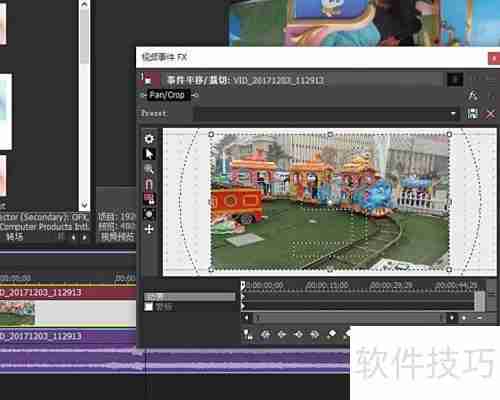The image size is (500, 400).
Task: Select the Normal Edit arrow tool
Action: coord(149,154)
